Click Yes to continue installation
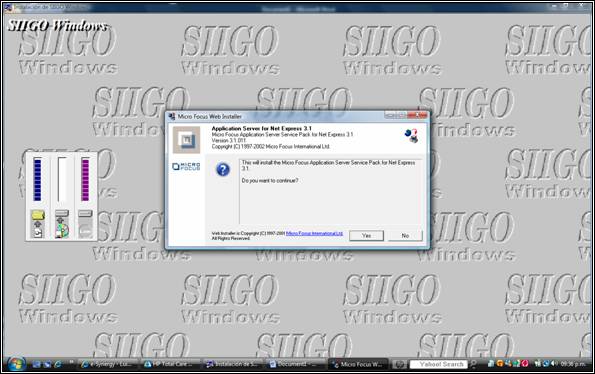This screenshot has width=595, height=374. point(366,236)
